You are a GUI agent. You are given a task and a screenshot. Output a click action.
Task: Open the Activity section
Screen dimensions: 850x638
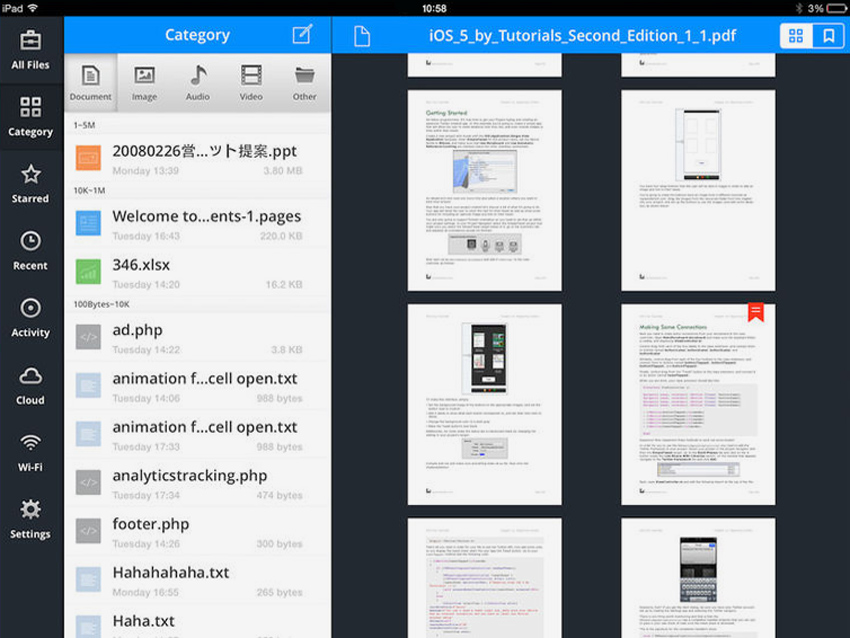click(30, 318)
